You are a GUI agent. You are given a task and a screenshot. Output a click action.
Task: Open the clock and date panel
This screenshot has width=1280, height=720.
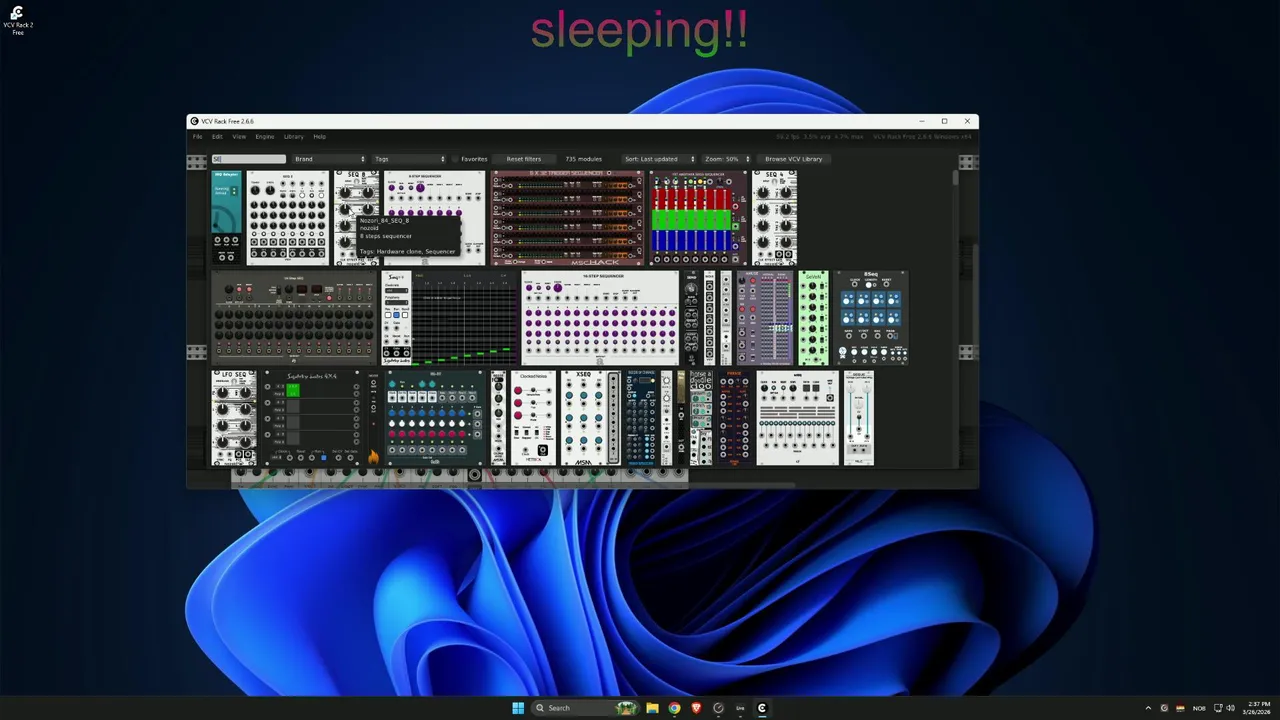(1258, 708)
